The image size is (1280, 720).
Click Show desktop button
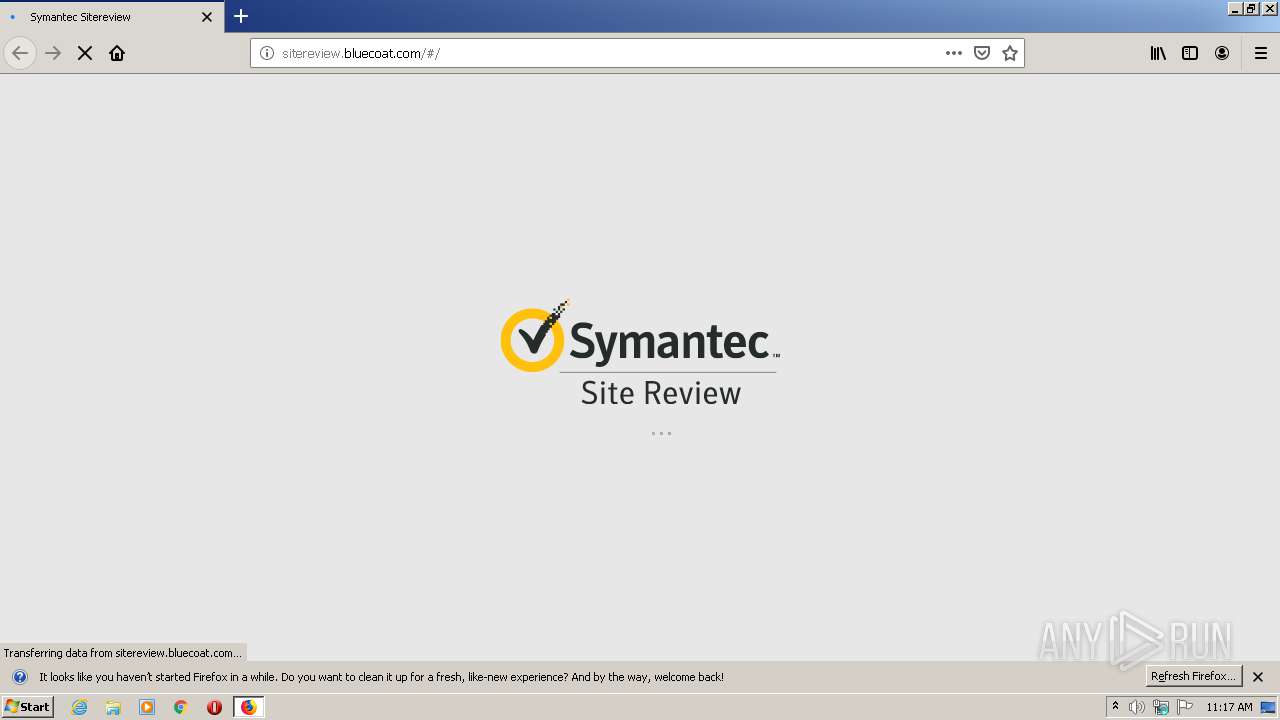(x=1268, y=707)
